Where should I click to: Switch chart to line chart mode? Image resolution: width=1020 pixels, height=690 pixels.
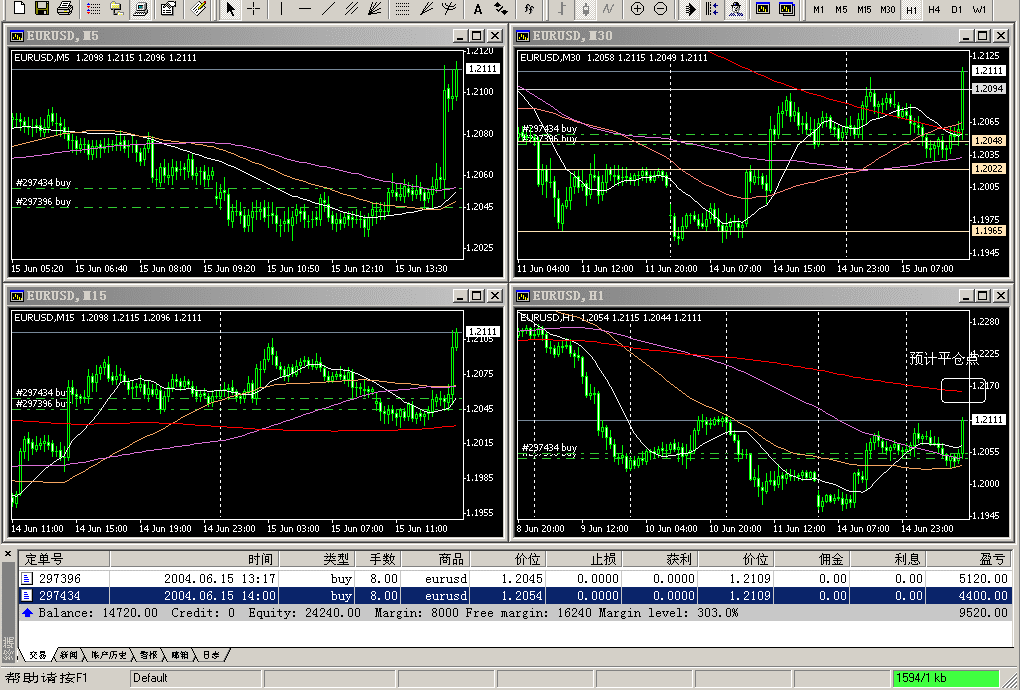608,8
